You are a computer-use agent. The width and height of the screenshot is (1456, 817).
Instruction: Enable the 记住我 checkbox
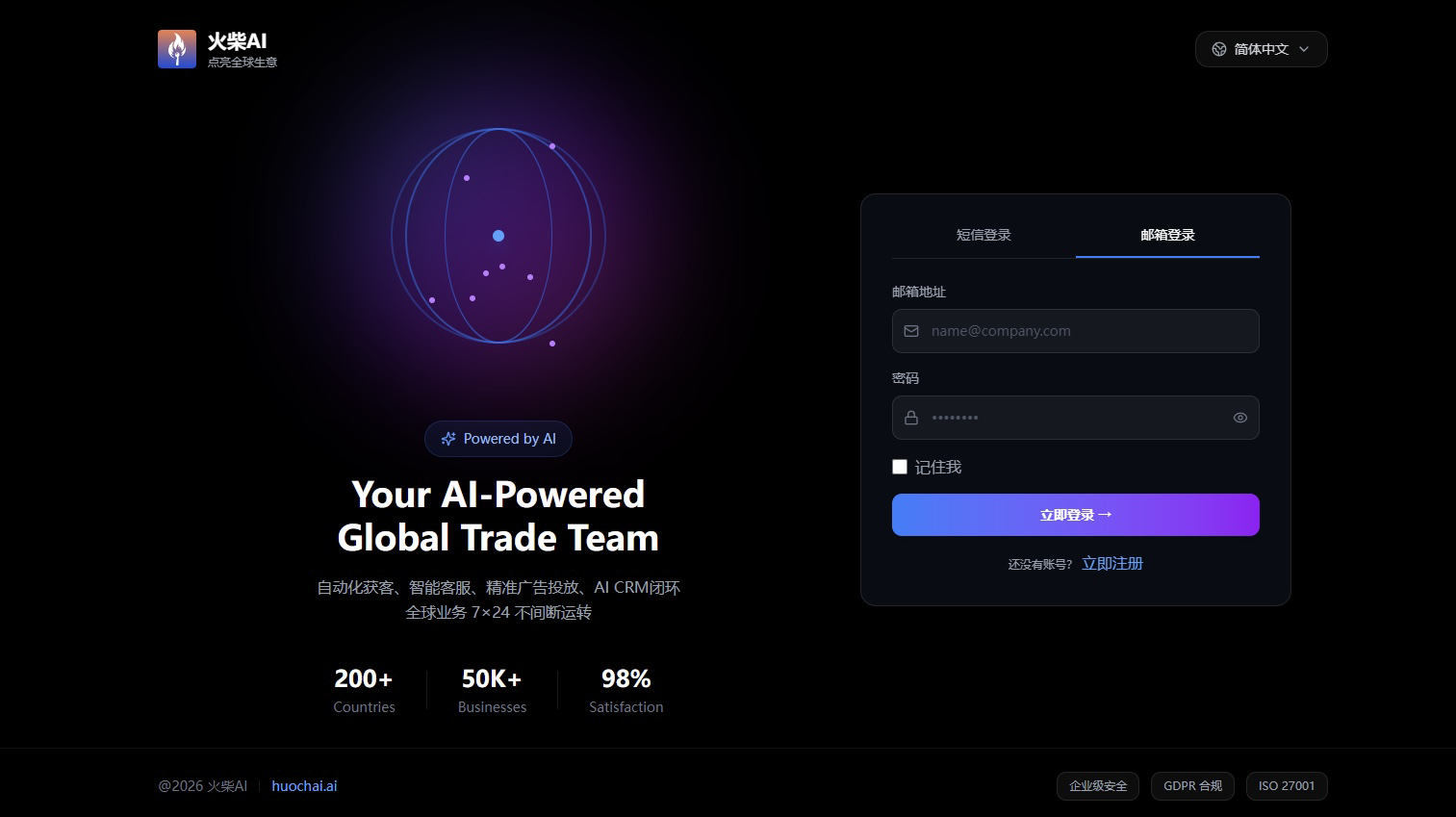click(900, 467)
